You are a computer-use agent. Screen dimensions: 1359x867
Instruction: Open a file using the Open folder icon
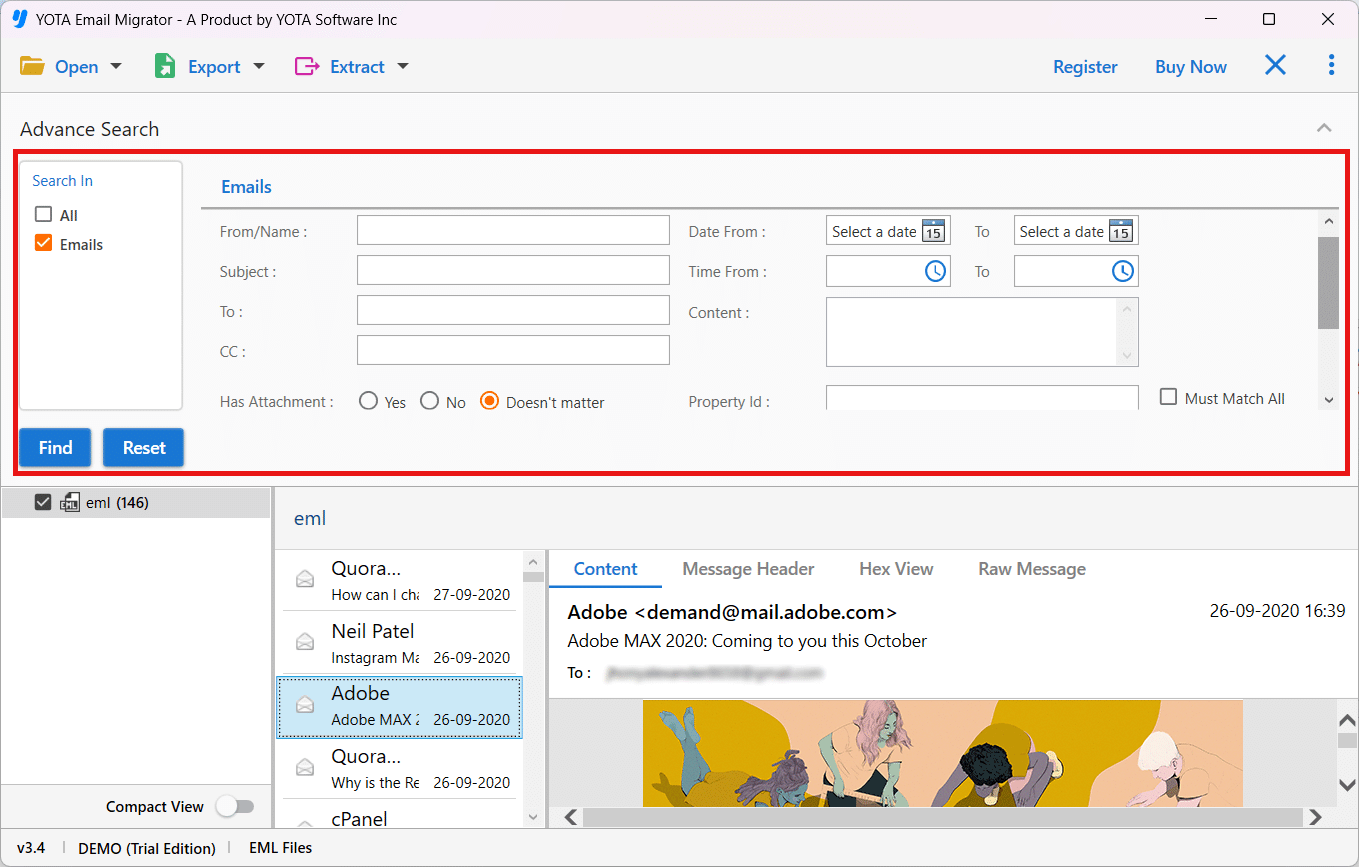pyautogui.click(x=33, y=65)
